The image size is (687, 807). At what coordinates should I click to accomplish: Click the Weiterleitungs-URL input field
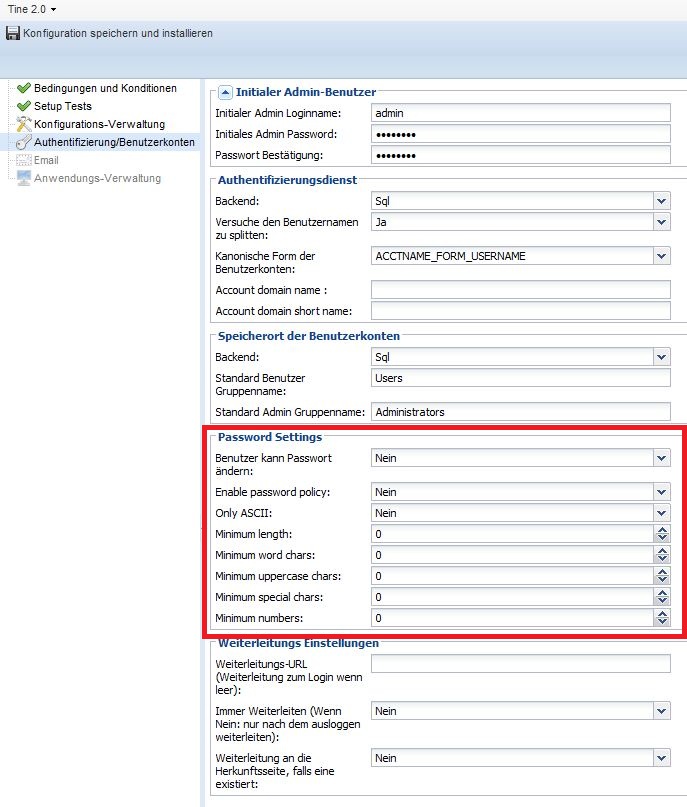tap(520, 664)
